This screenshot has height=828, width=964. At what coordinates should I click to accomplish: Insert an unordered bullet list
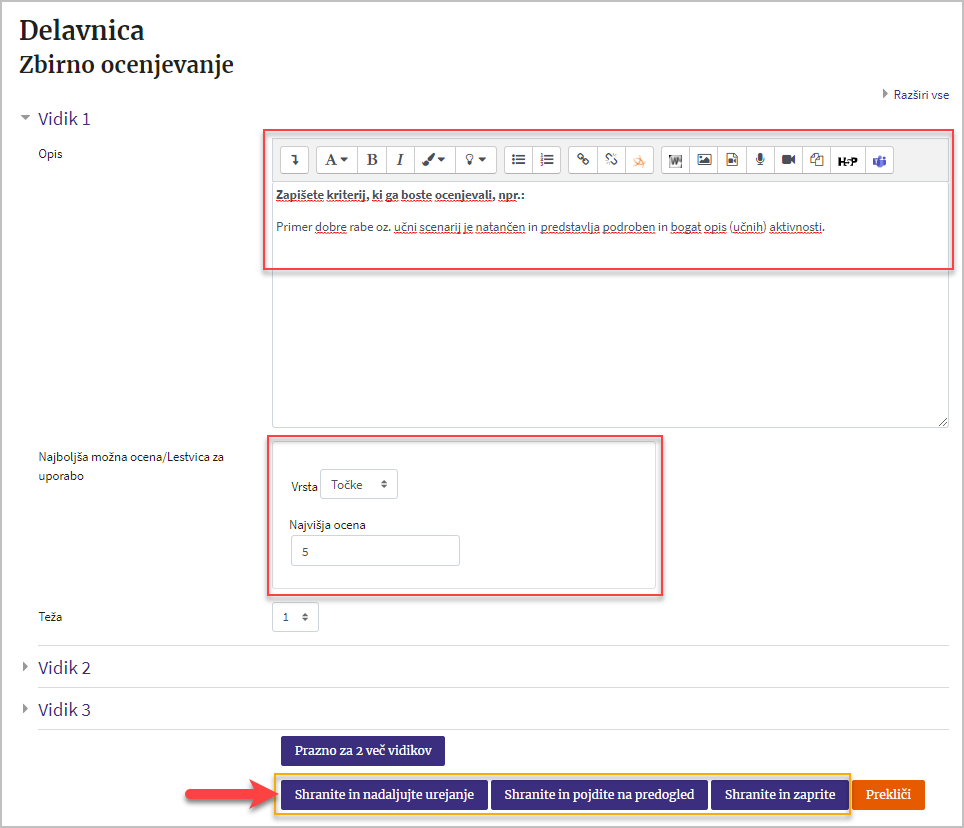tap(518, 160)
